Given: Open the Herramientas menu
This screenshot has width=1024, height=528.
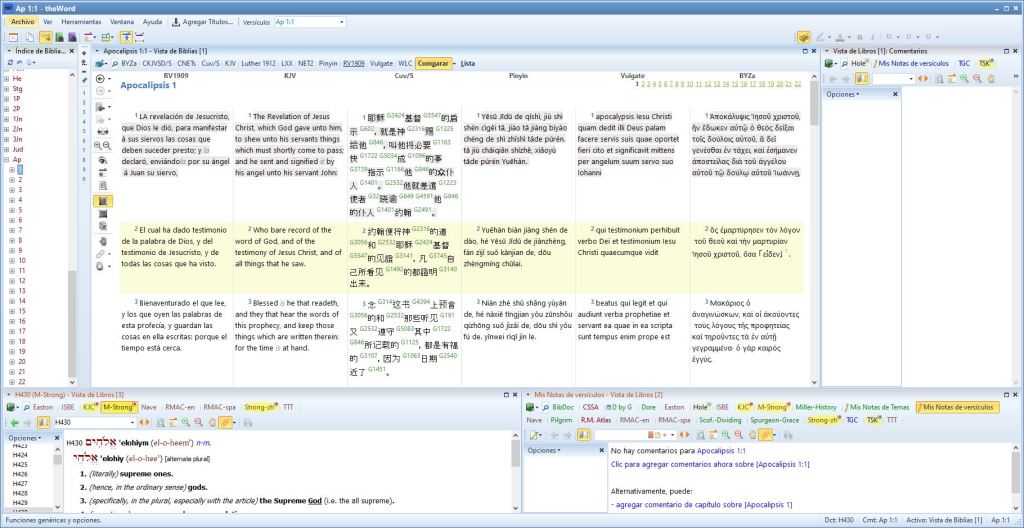Looking at the screenshot, I should click(x=82, y=21).
